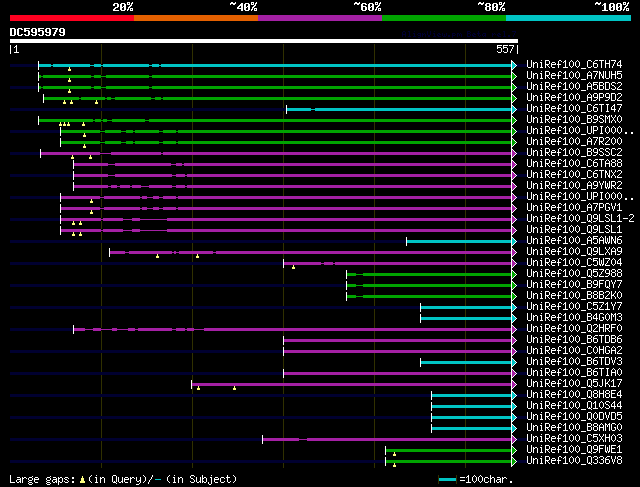Viewport: 640px width, 487px height.
Task: Click the cyan ~100% identity legend segment
Action: click(x=569, y=18)
